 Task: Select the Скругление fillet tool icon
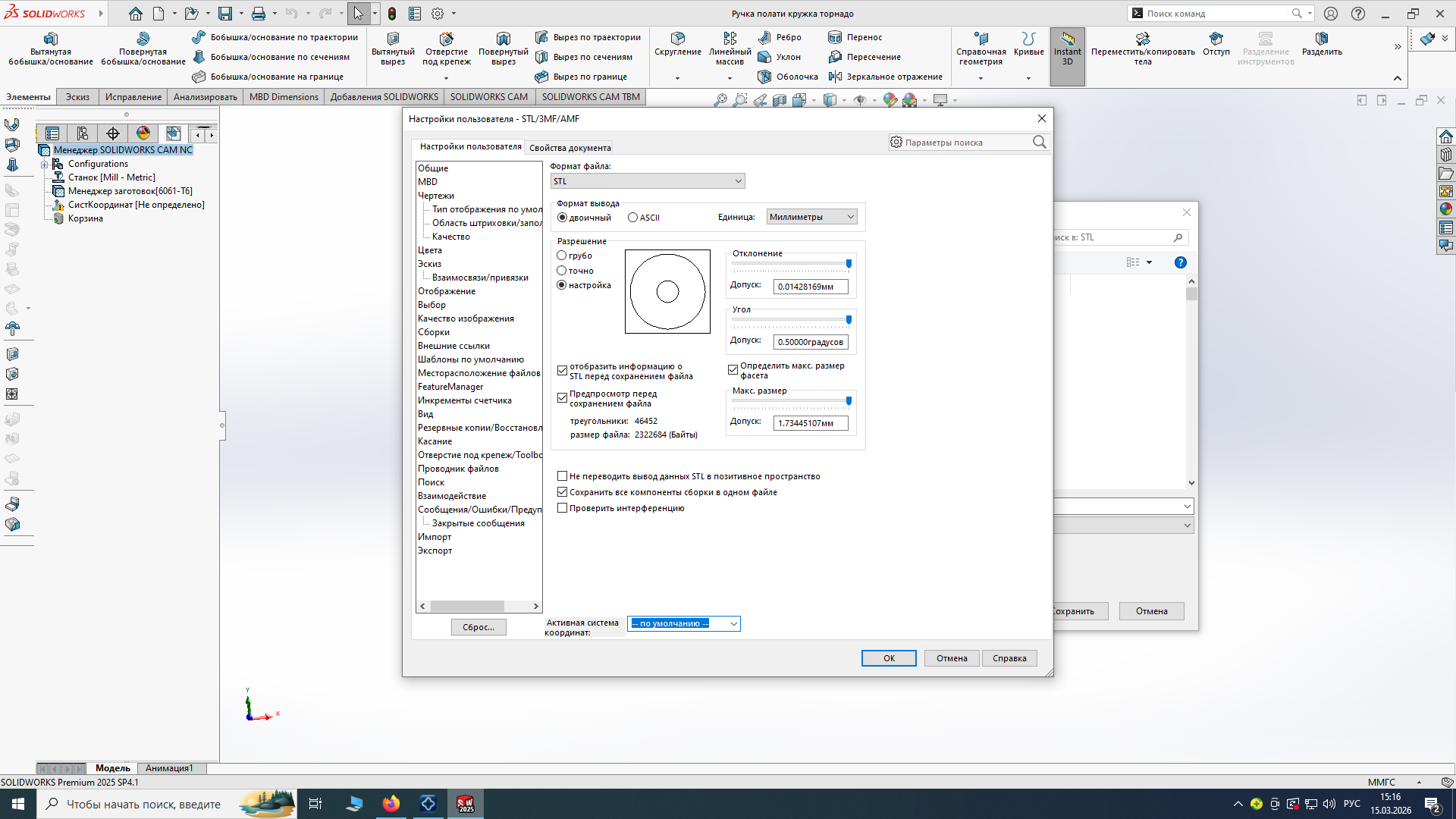677,38
